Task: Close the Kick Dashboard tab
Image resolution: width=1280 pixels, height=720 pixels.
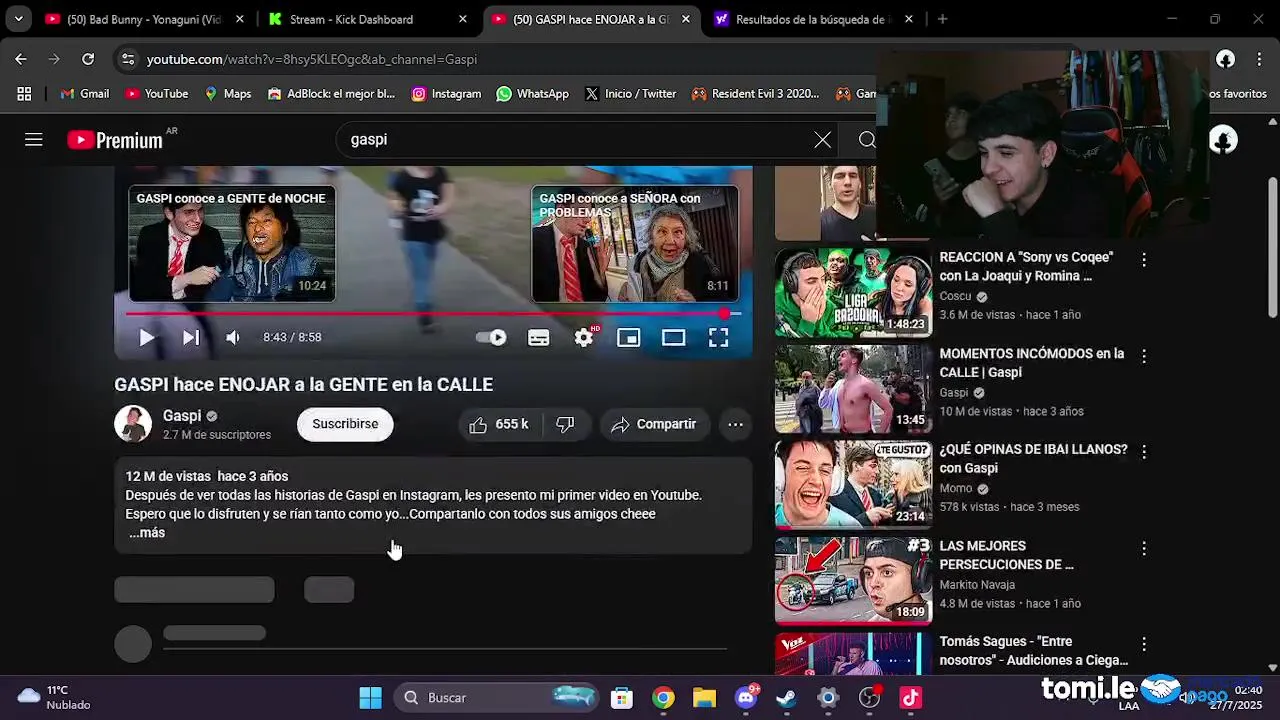Action: click(x=462, y=19)
